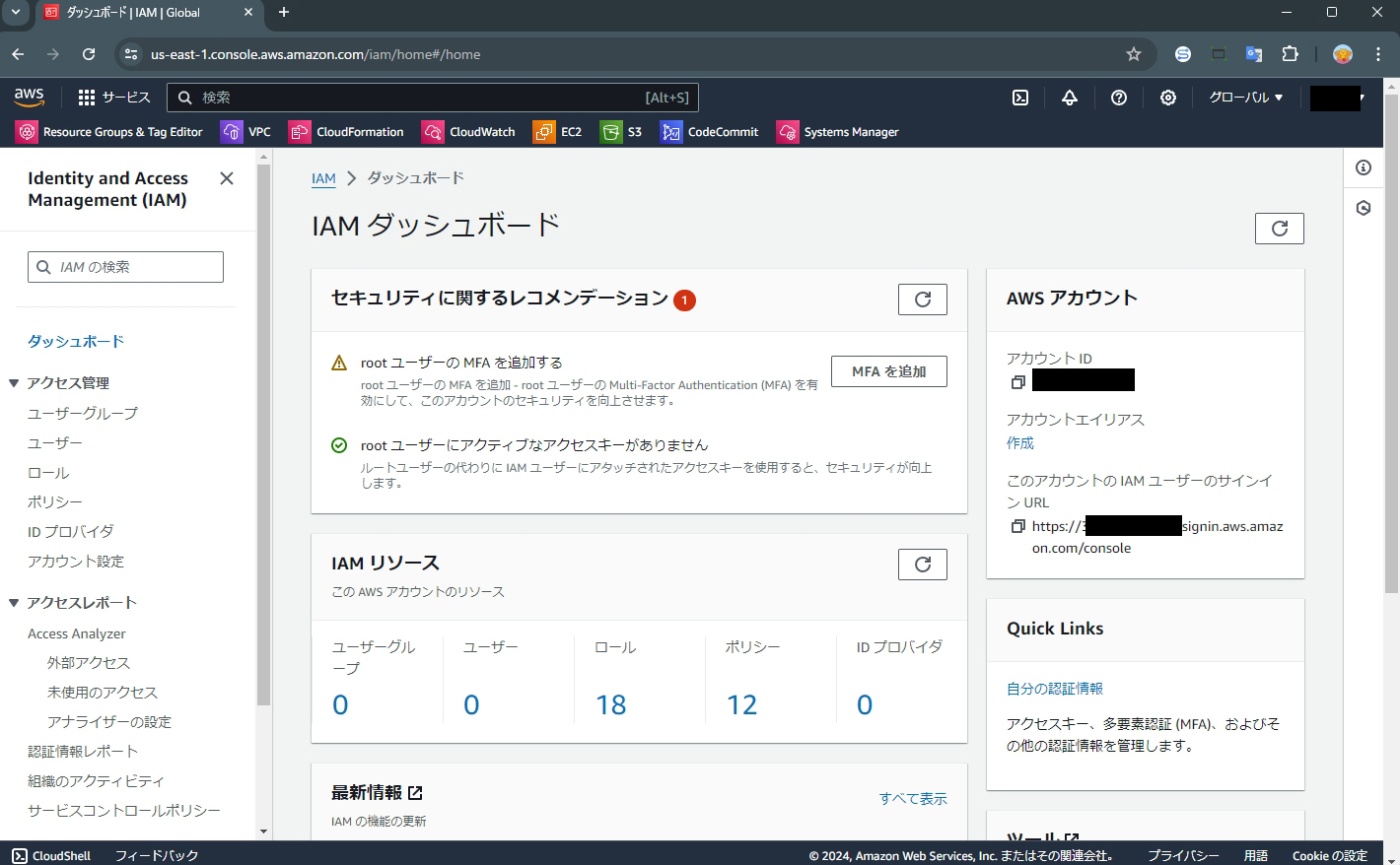This screenshot has height=865, width=1400.
Task: Click the IAM breadcrumb link
Action: [323, 178]
